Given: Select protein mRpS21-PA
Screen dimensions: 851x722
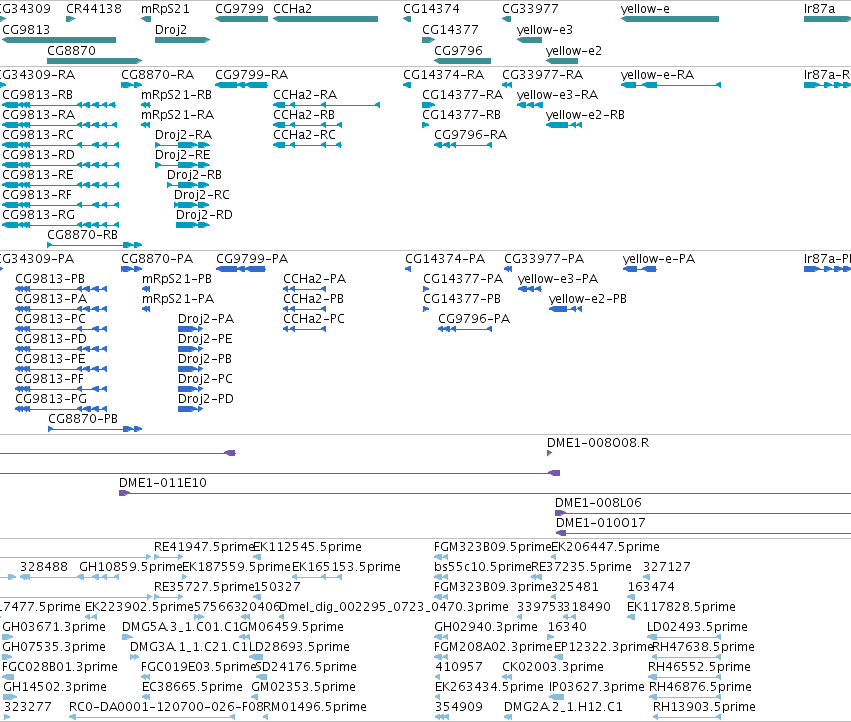Looking at the screenshot, I should coord(146,309).
